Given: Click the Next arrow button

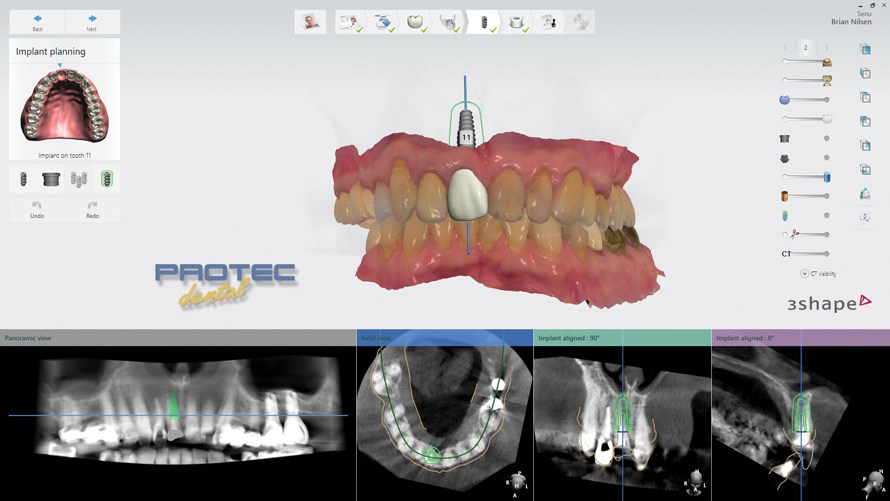Looking at the screenshot, I should click(92, 22).
